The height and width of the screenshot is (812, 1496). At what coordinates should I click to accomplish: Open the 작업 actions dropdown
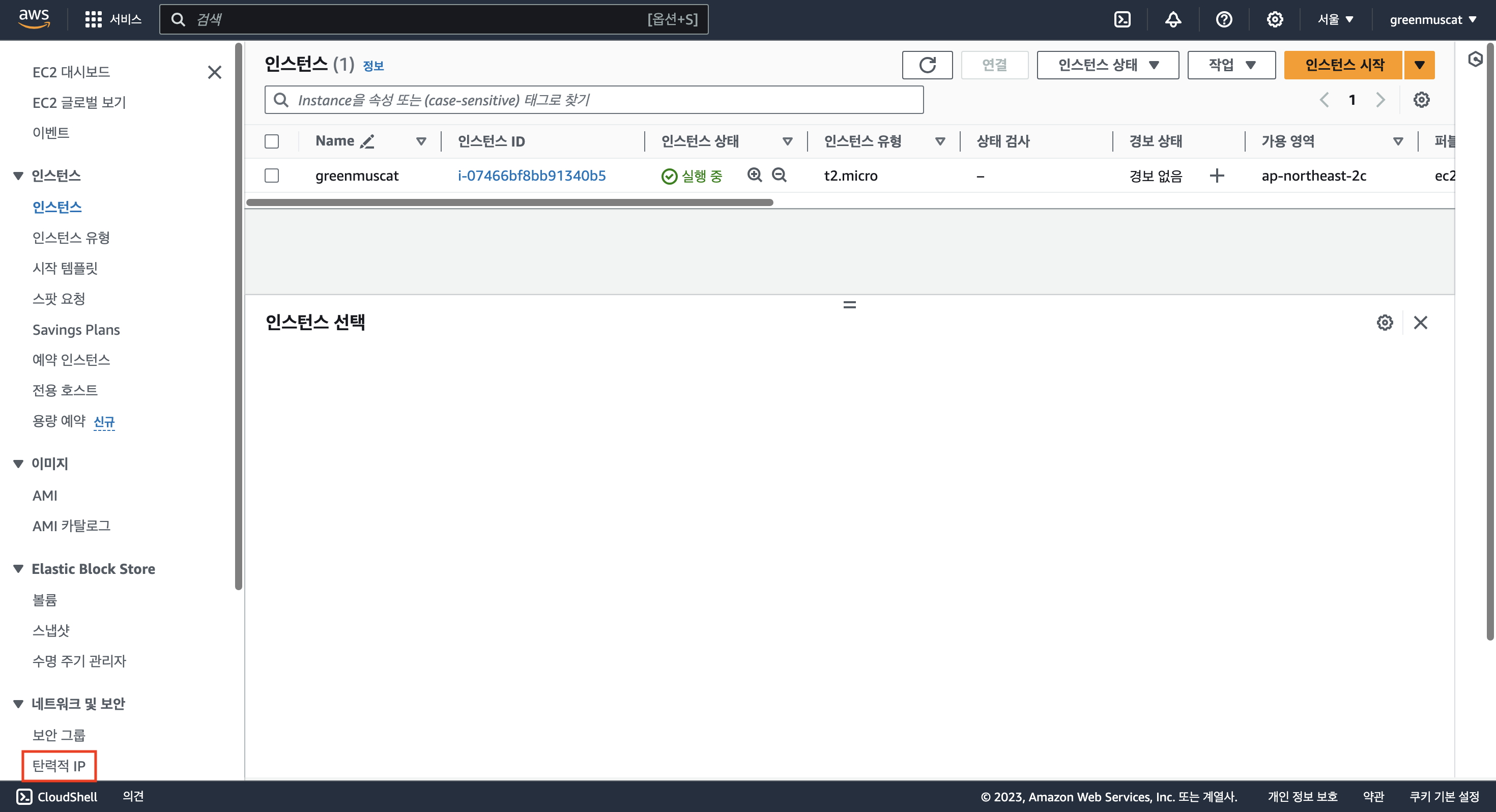1231,65
